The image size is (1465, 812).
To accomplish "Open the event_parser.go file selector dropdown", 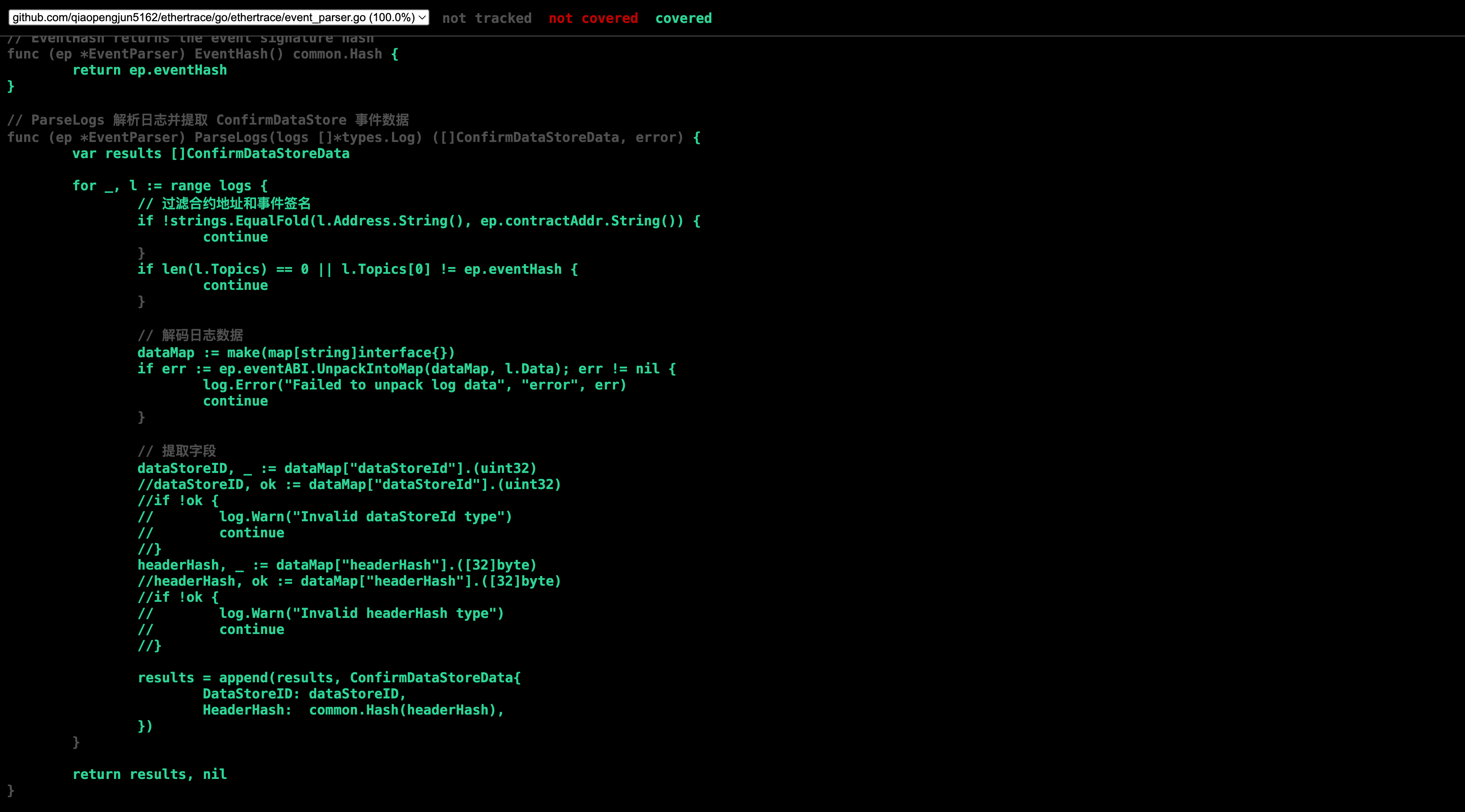I will coord(218,18).
